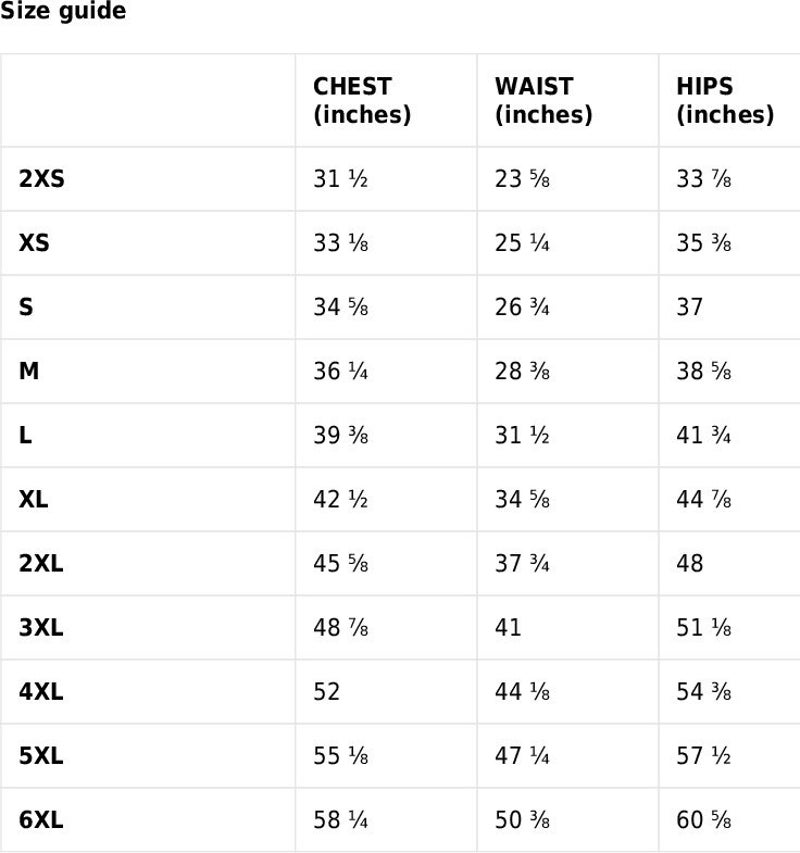800x853 pixels.
Task: Select the 48 hips value for 2XL
Action: pyautogui.click(x=690, y=564)
